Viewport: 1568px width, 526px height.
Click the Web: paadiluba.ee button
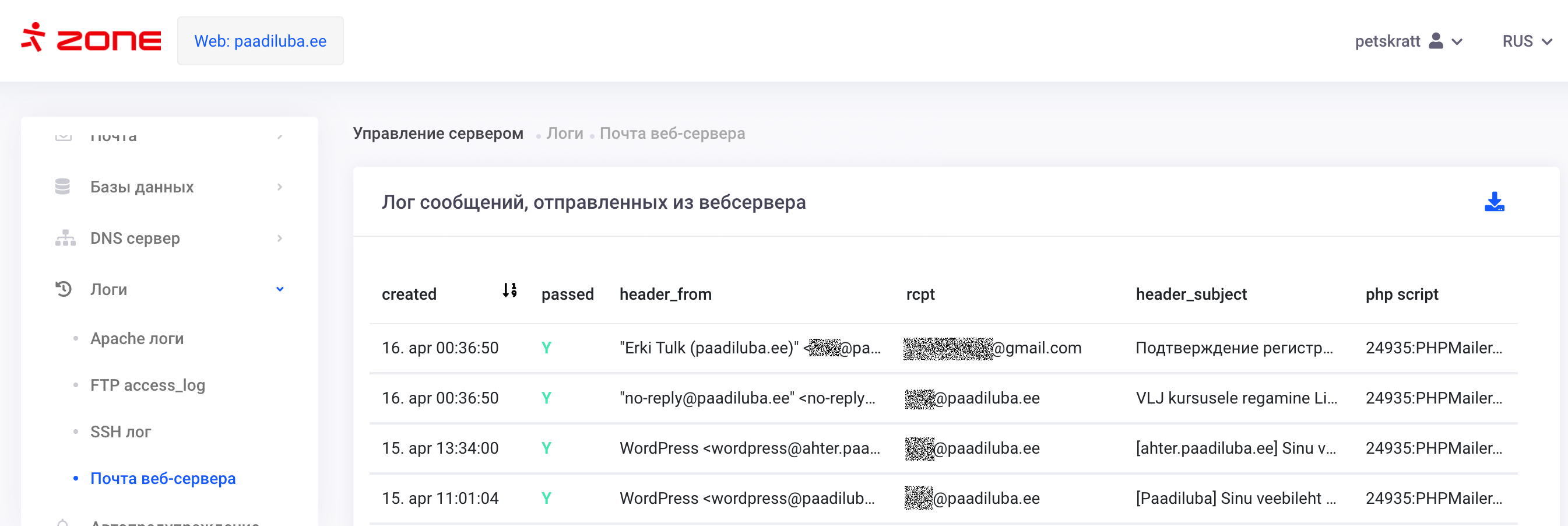pos(260,41)
